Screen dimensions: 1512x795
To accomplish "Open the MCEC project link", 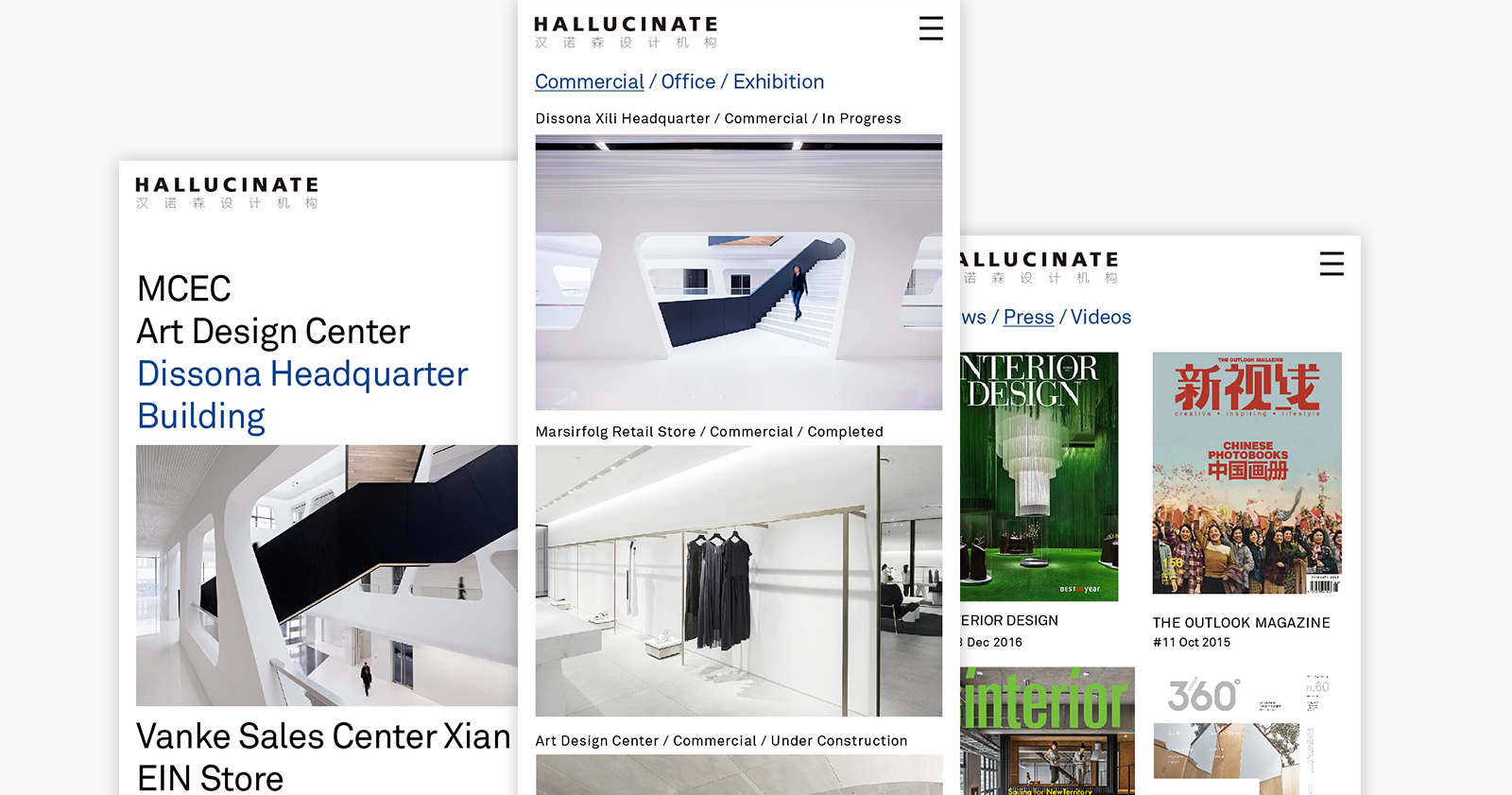I will pyautogui.click(x=184, y=288).
